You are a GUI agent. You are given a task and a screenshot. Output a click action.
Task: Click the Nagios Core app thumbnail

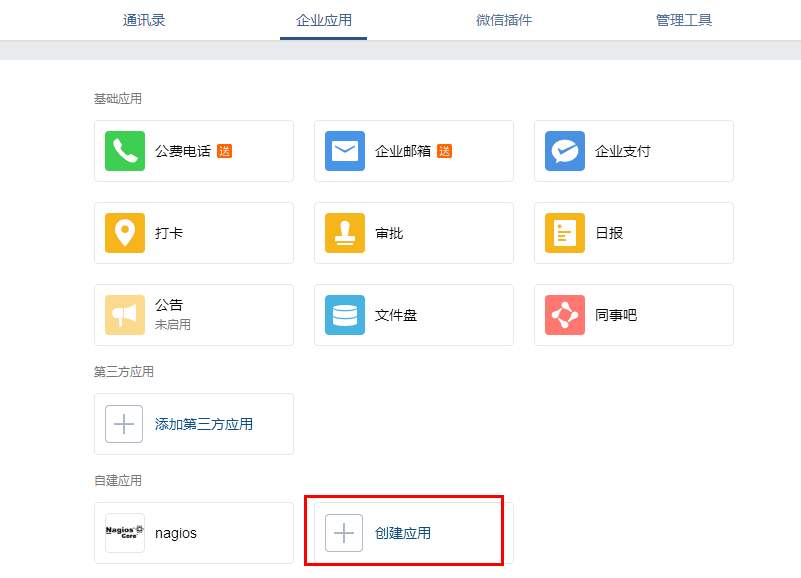point(125,533)
